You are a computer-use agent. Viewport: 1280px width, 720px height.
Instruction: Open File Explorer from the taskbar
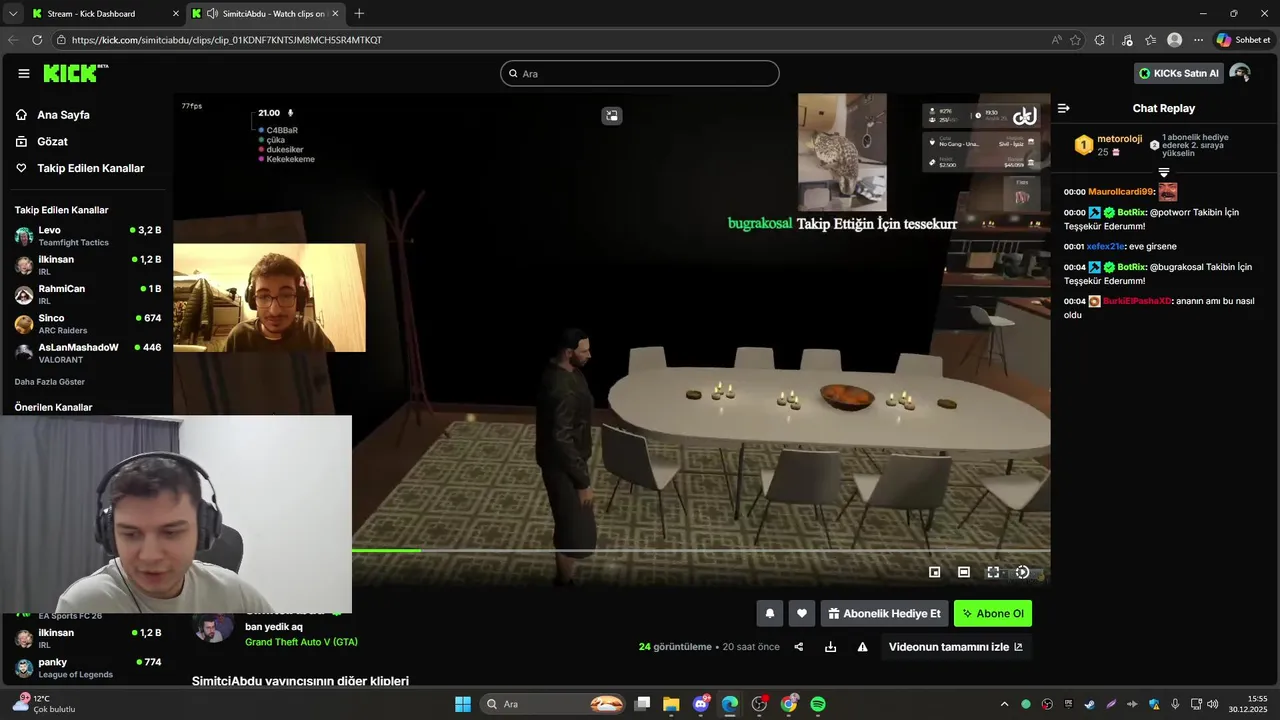(671, 704)
